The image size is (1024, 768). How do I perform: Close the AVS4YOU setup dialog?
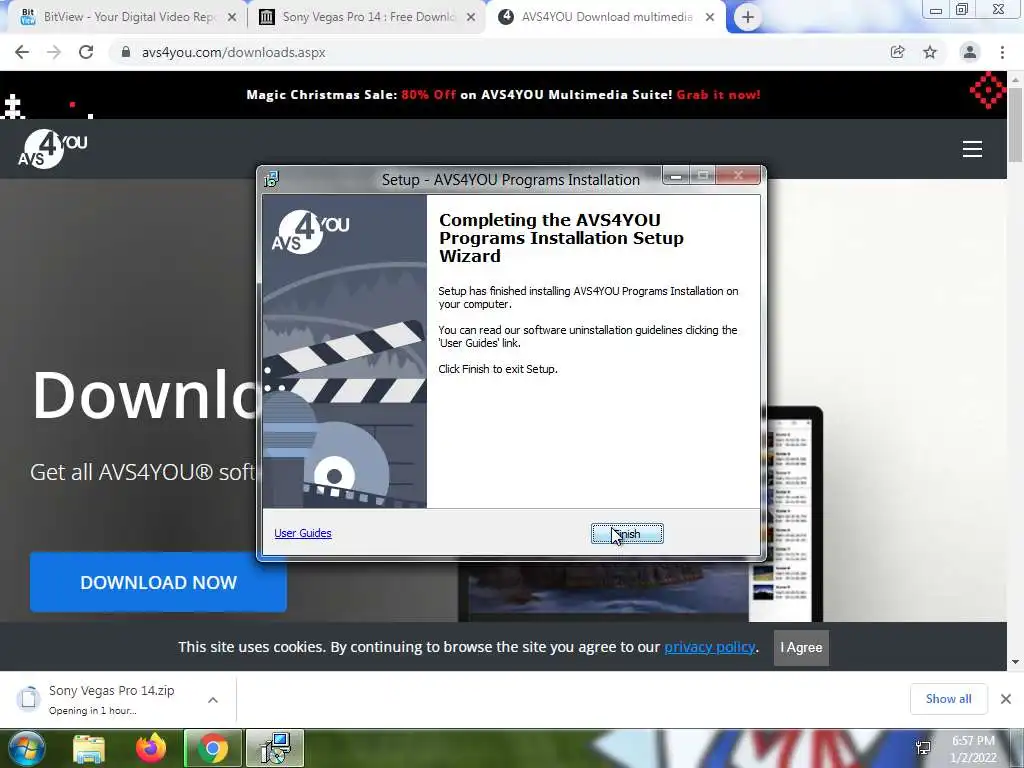pyautogui.click(x=738, y=176)
